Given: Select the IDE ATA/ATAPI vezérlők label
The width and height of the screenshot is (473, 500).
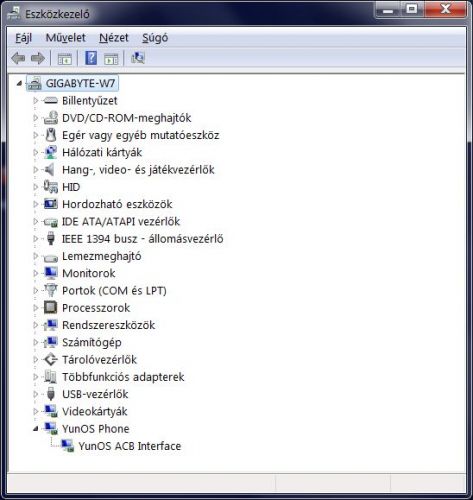Looking at the screenshot, I should [121, 221].
